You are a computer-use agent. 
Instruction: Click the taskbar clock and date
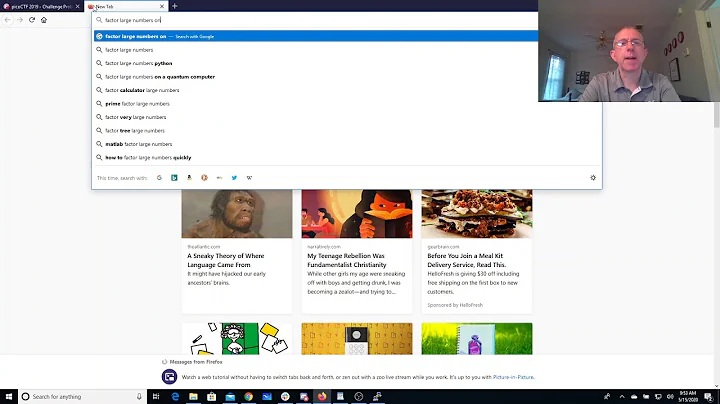(x=688, y=396)
